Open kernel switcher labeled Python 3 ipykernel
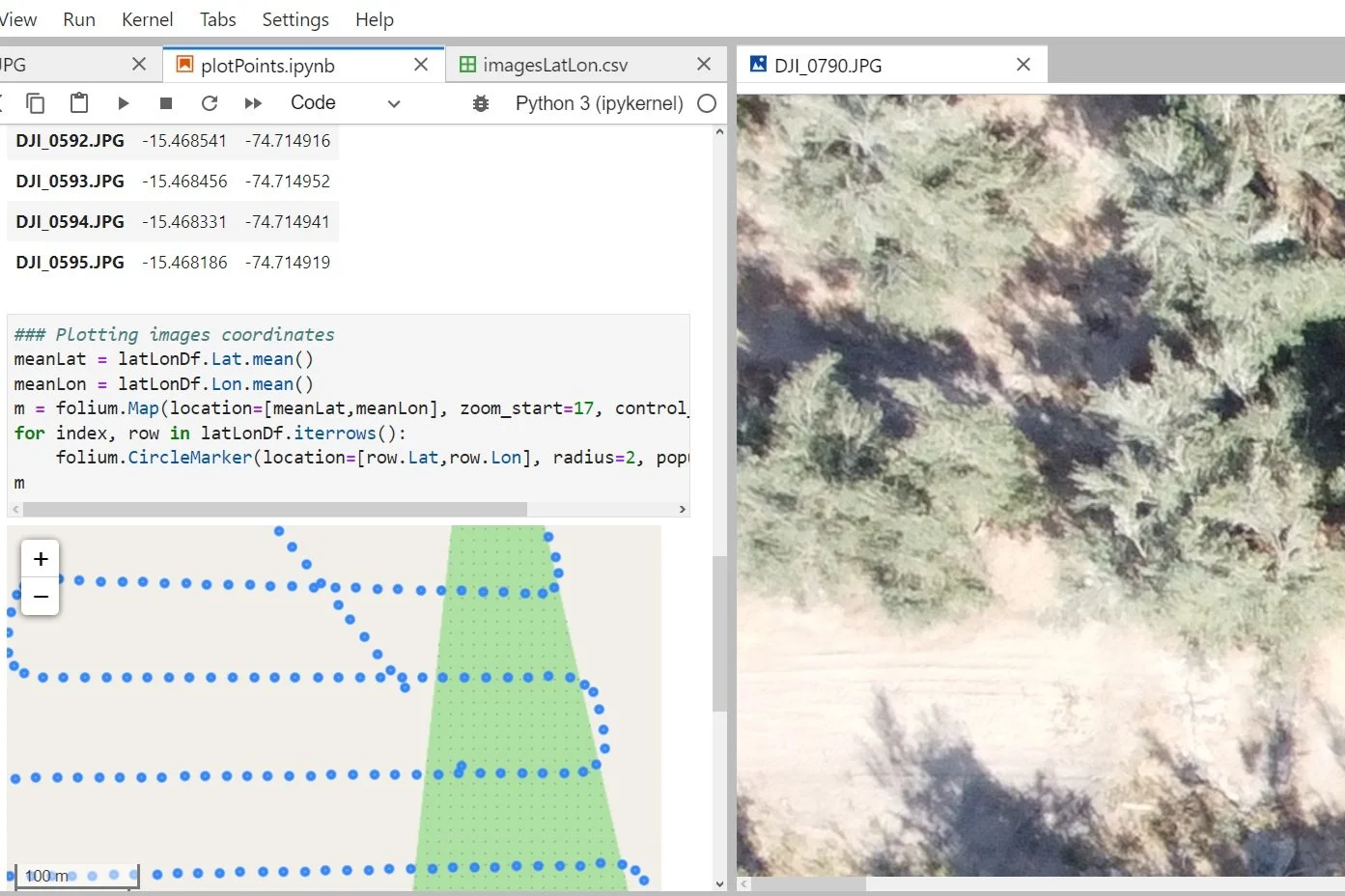 [x=599, y=103]
